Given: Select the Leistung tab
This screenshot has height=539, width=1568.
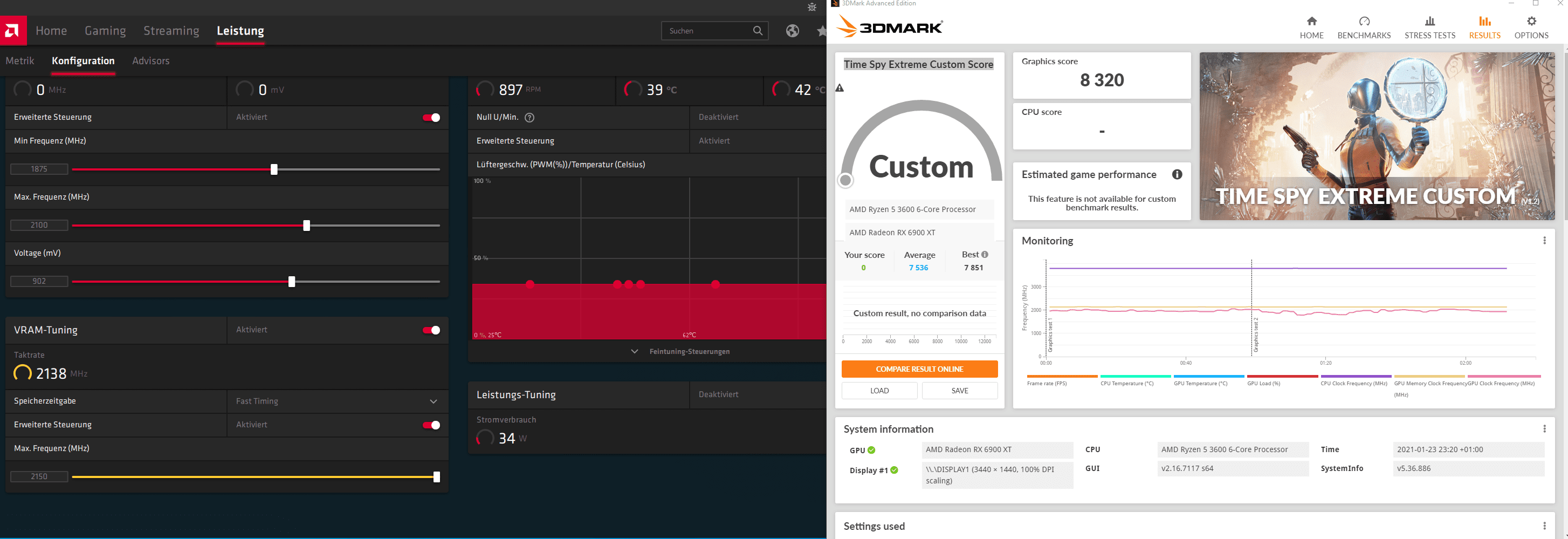Looking at the screenshot, I should tap(240, 30).
